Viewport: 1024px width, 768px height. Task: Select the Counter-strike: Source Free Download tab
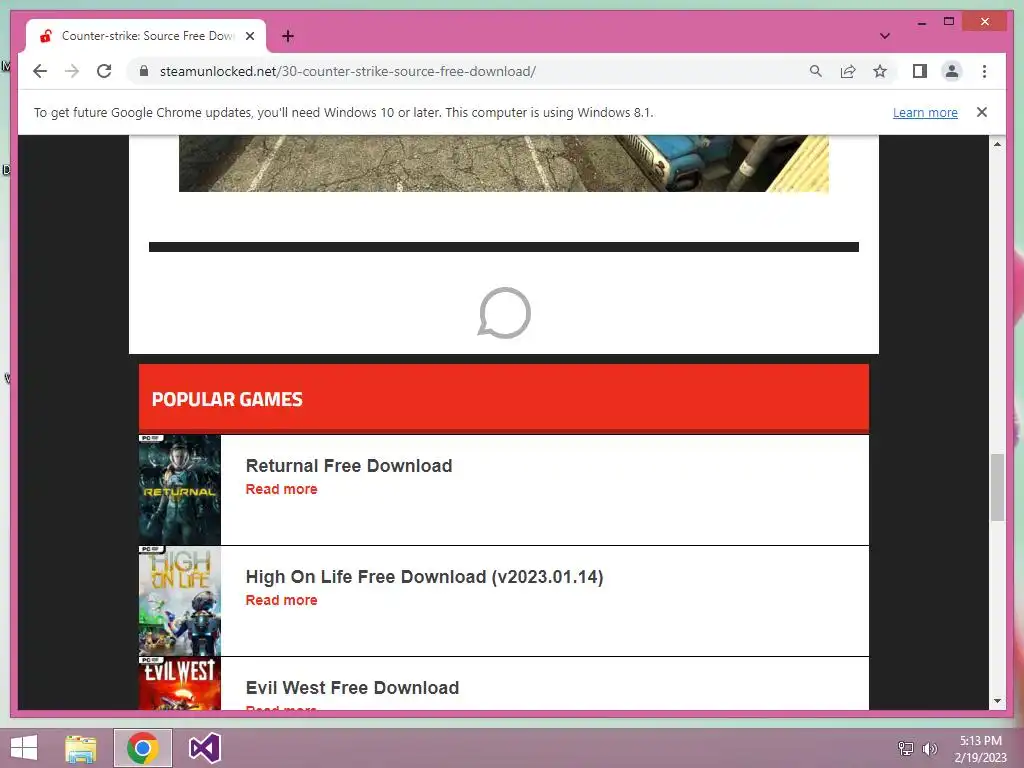point(146,36)
